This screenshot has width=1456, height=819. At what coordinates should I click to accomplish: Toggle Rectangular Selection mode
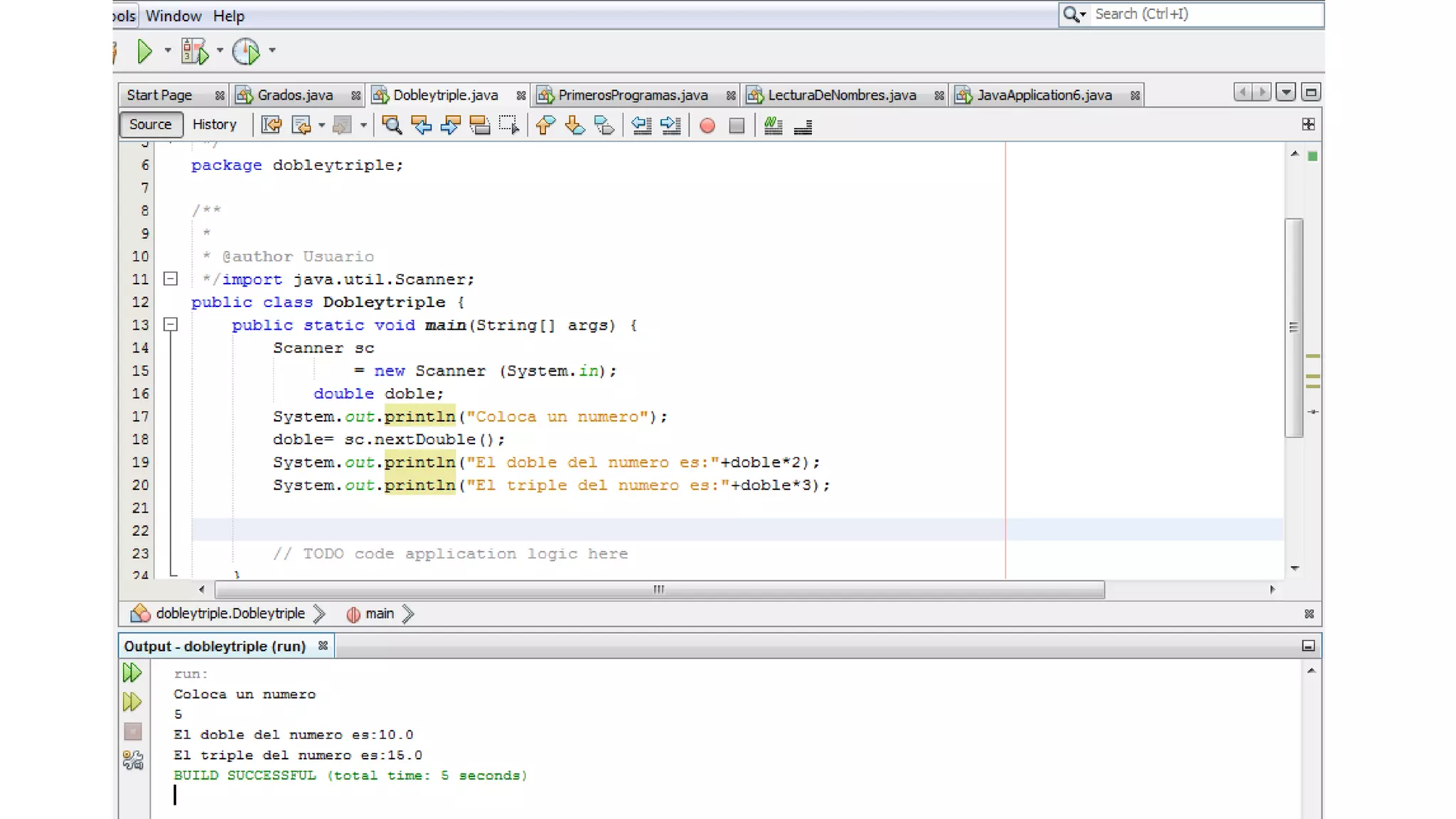[x=509, y=126]
